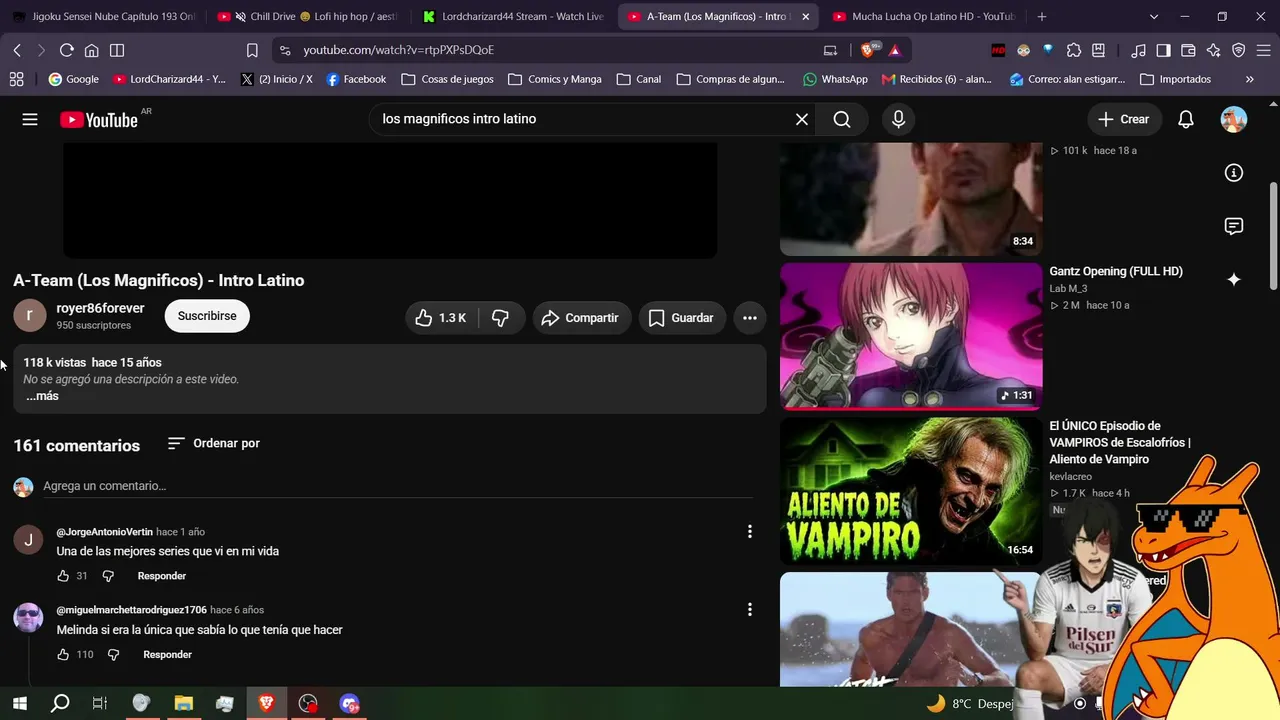
Task: Reply to miguelmarchettarodriguez1706's comment
Action: point(167,655)
